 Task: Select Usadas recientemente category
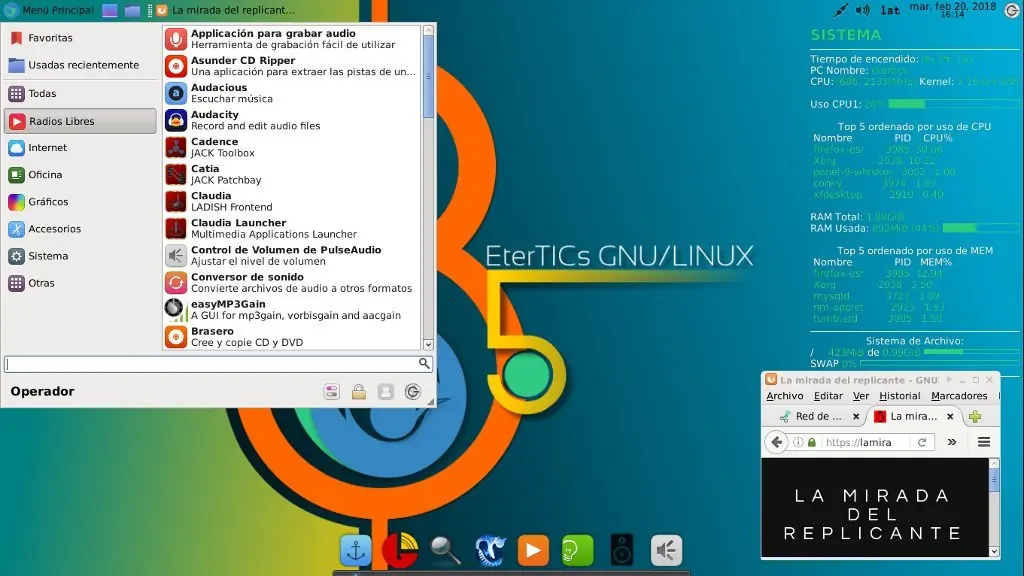81,65
